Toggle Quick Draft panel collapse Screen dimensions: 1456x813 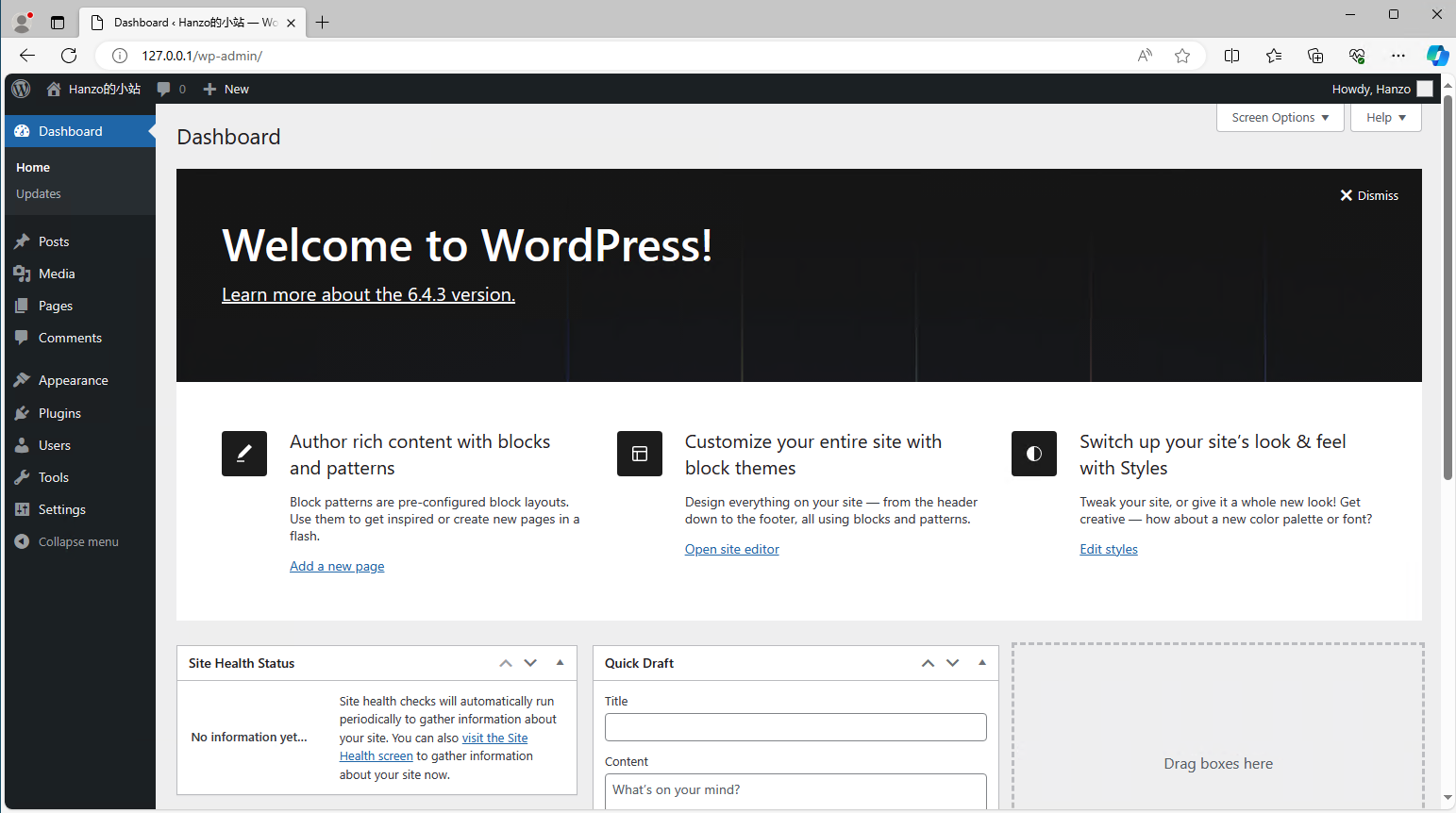point(982,663)
